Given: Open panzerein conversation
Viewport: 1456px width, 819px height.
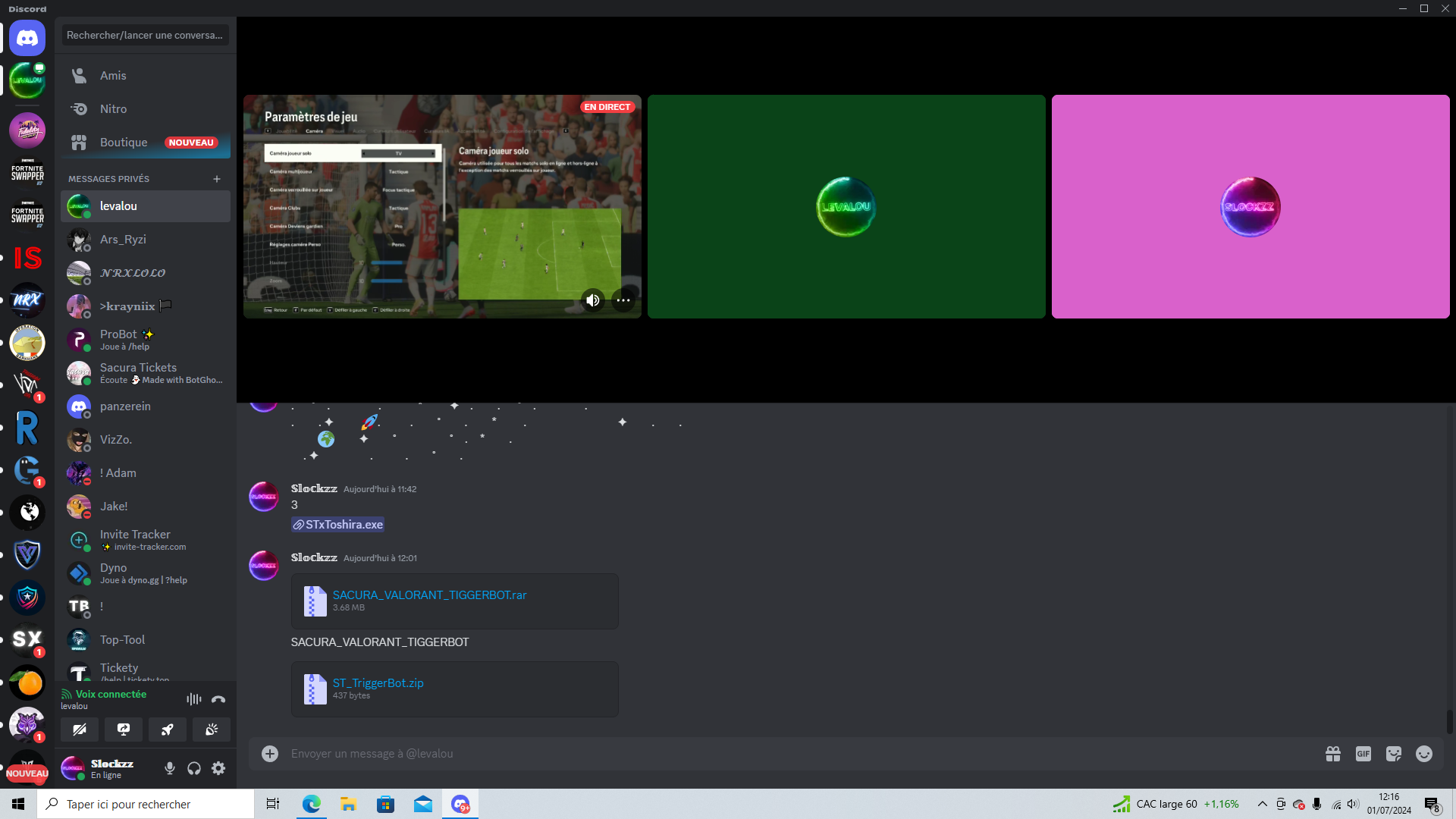Looking at the screenshot, I should [x=146, y=406].
